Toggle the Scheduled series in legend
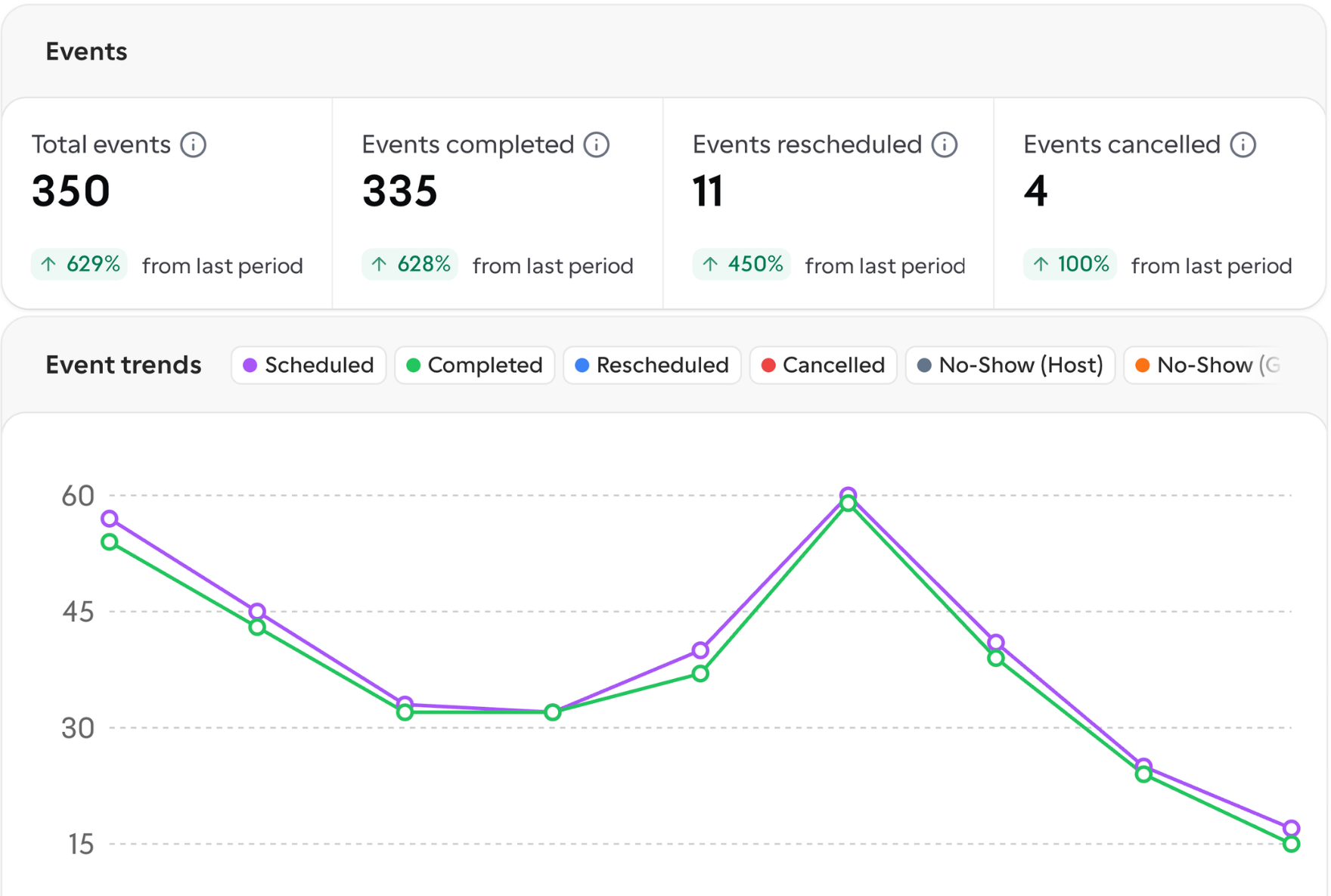This screenshot has height=896, width=1331. pyautogui.click(x=309, y=365)
